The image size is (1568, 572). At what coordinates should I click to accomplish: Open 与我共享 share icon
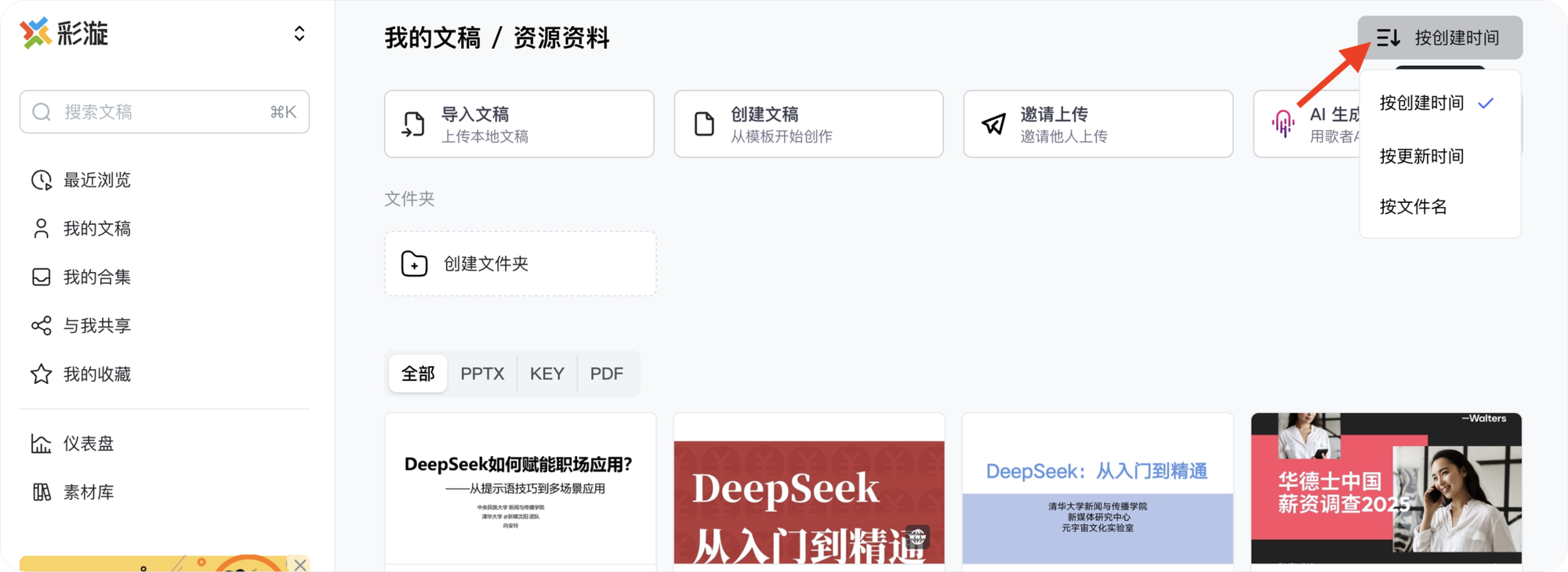click(x=42, y=326)
